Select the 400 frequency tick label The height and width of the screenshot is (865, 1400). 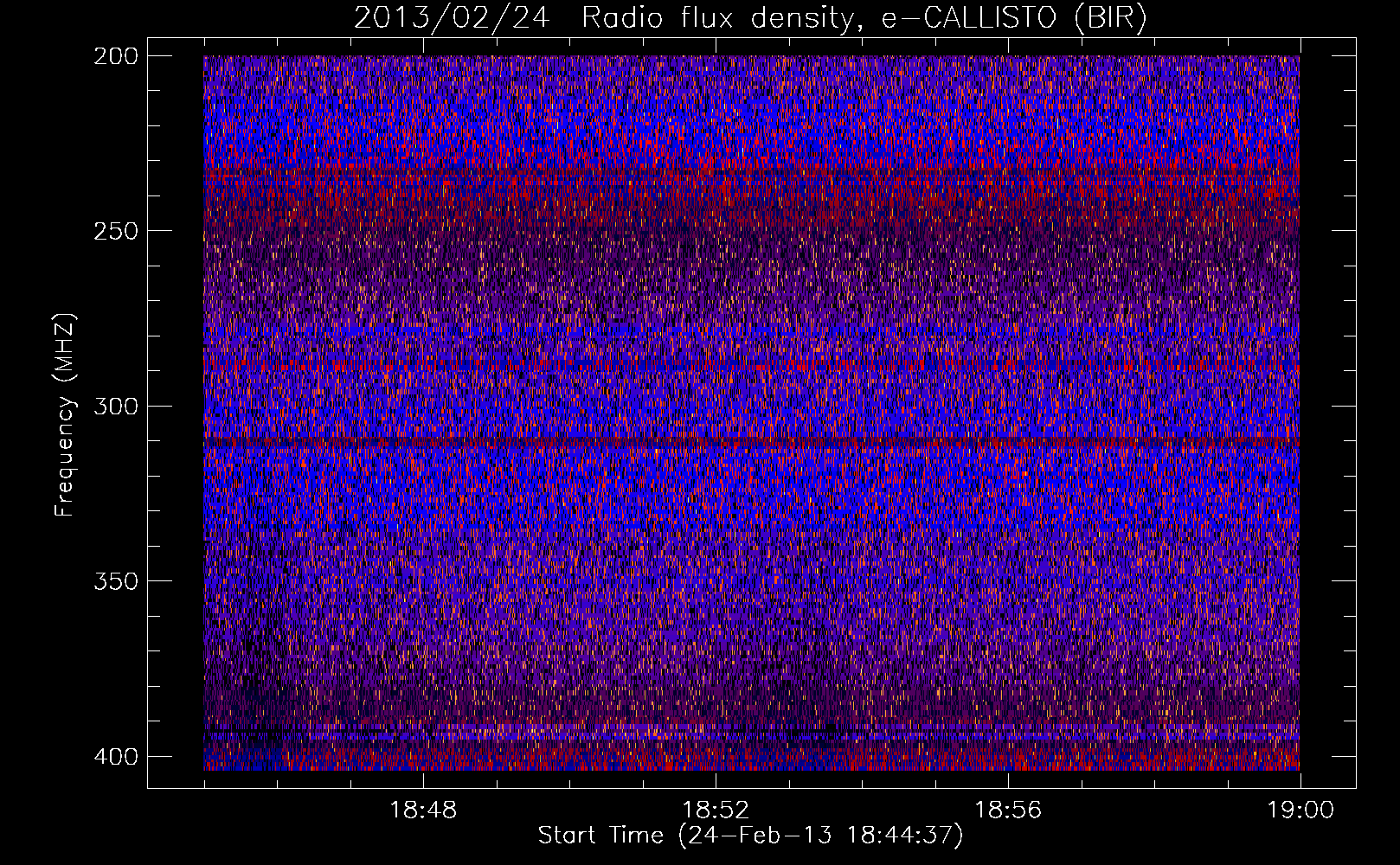pos(115,756)
